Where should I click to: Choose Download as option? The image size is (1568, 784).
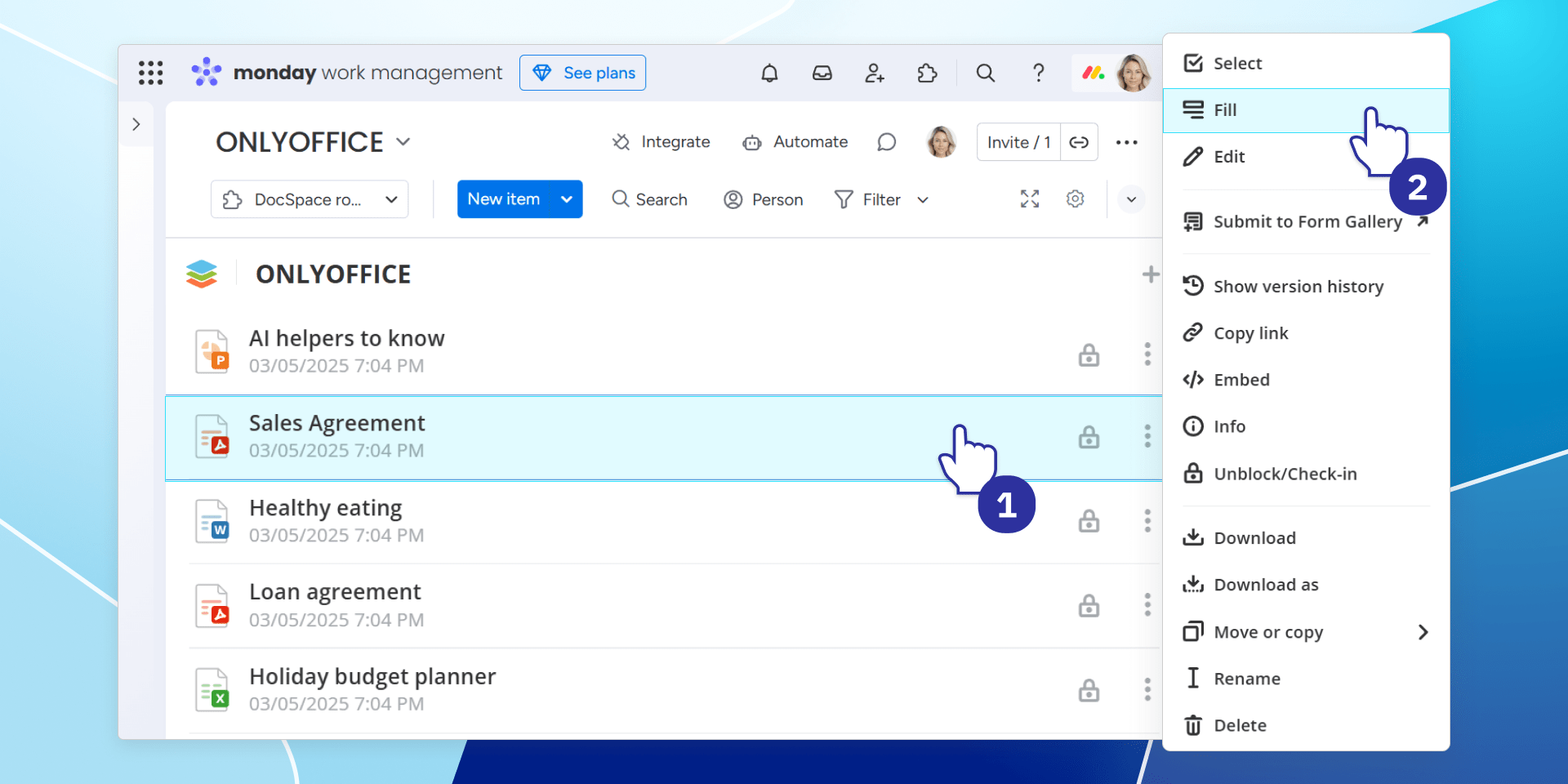pos(1306,585)
